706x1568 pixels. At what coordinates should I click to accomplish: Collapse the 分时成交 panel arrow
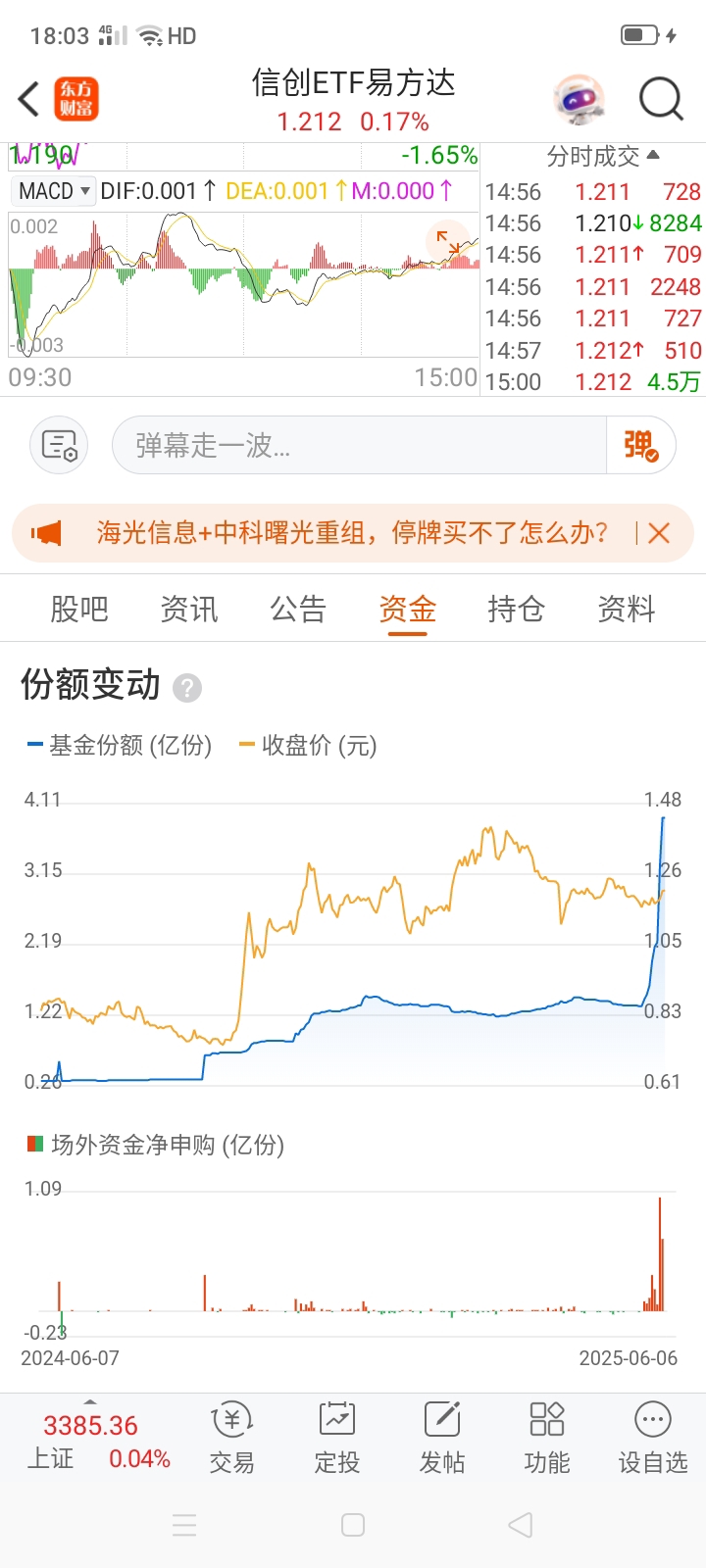coord(654,155)
